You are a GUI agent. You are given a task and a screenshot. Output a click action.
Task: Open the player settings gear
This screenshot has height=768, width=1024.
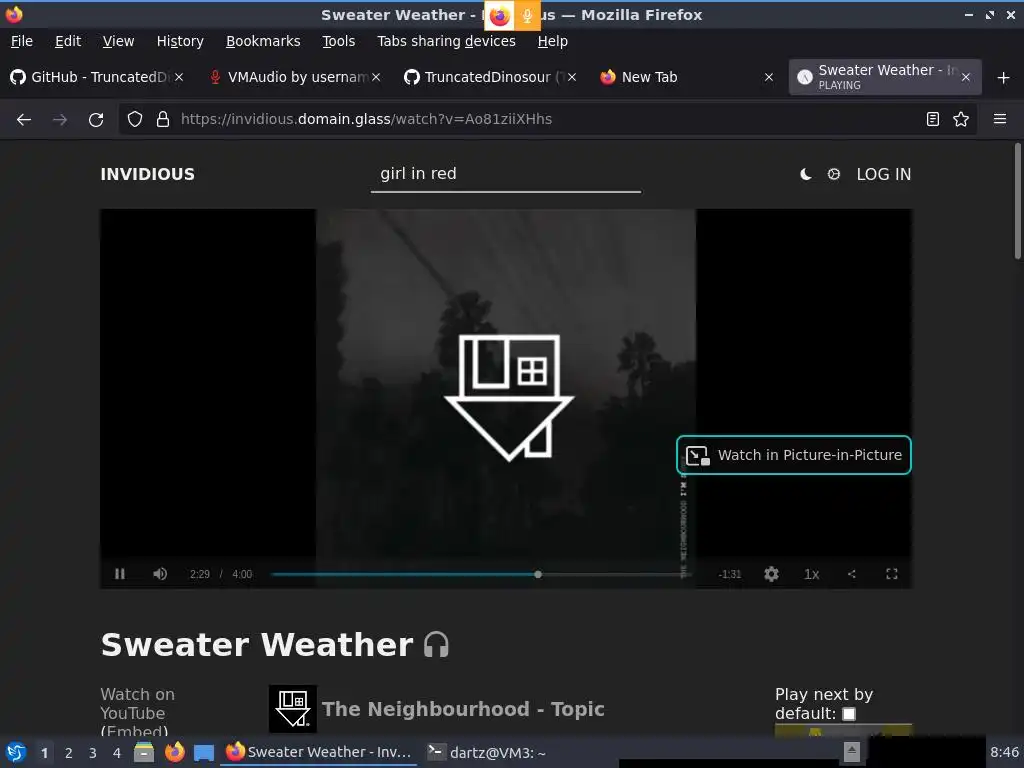771,574
